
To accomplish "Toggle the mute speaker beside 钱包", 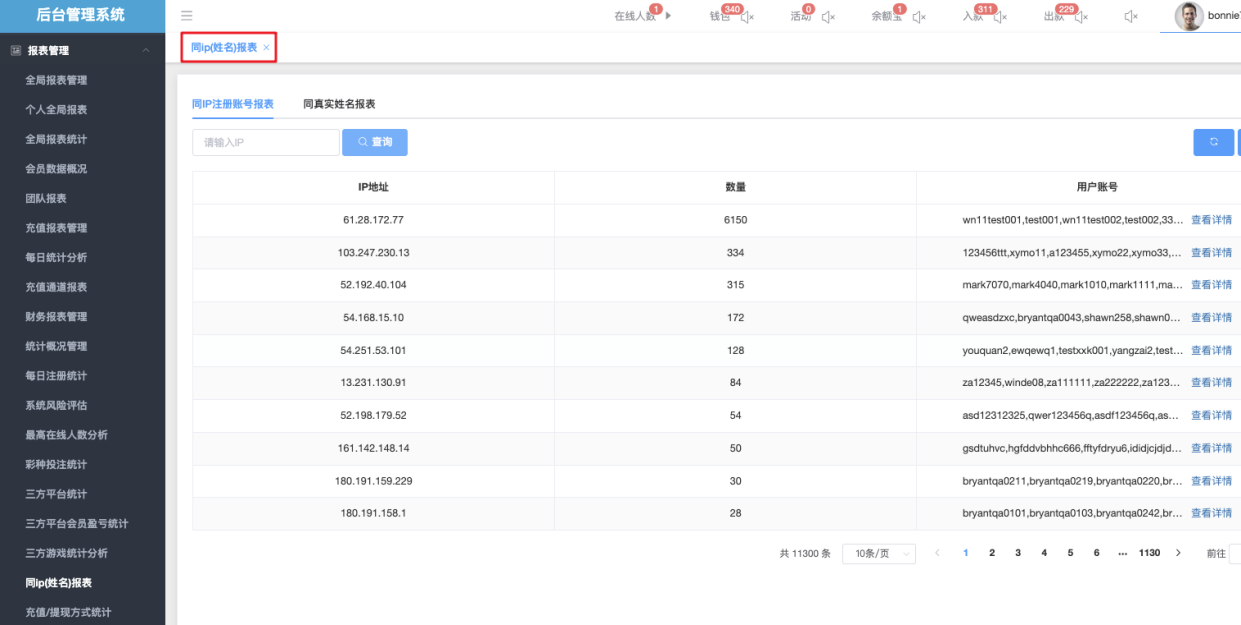I will pos(748,17).
